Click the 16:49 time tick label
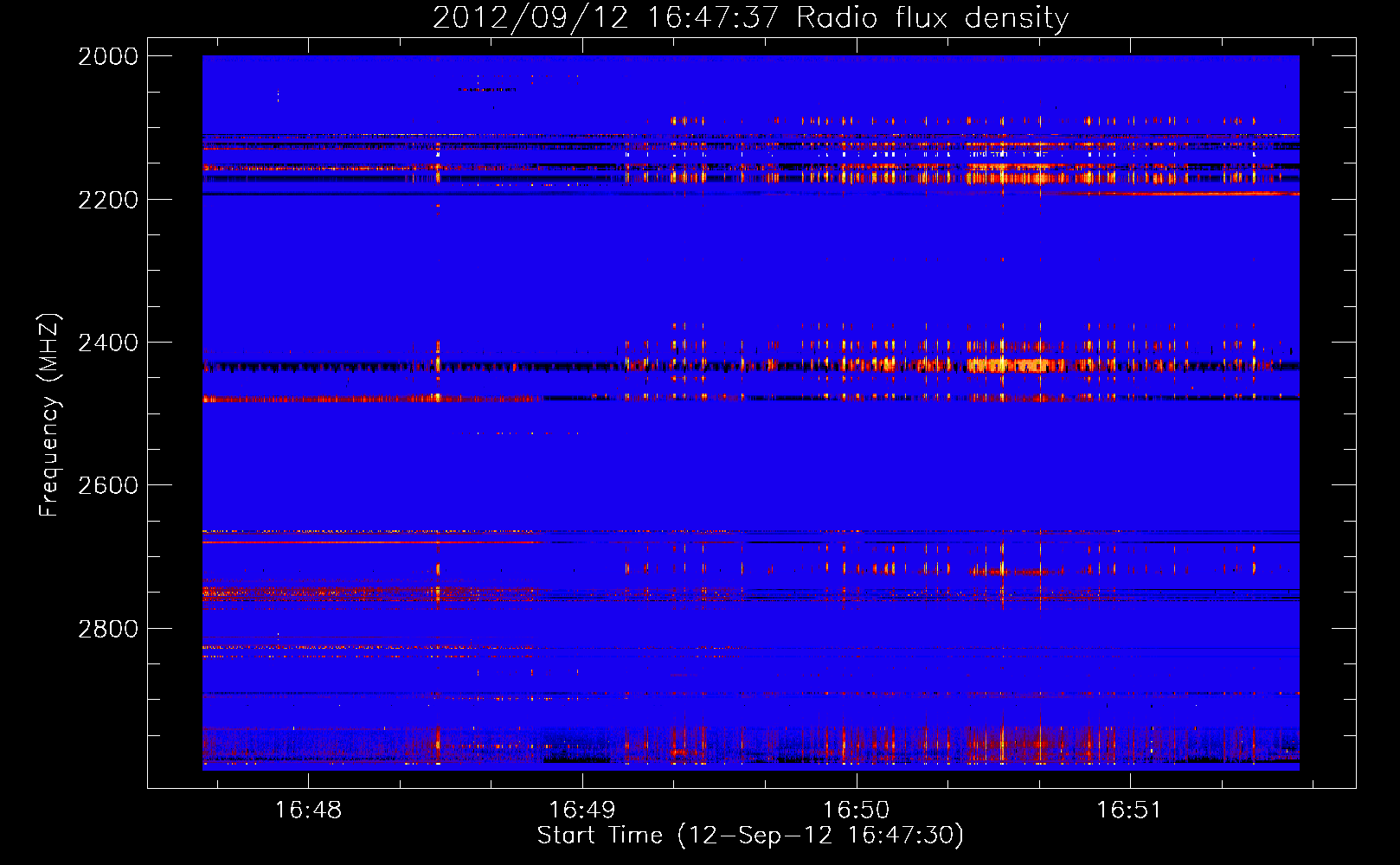 [x=582, y=810]
